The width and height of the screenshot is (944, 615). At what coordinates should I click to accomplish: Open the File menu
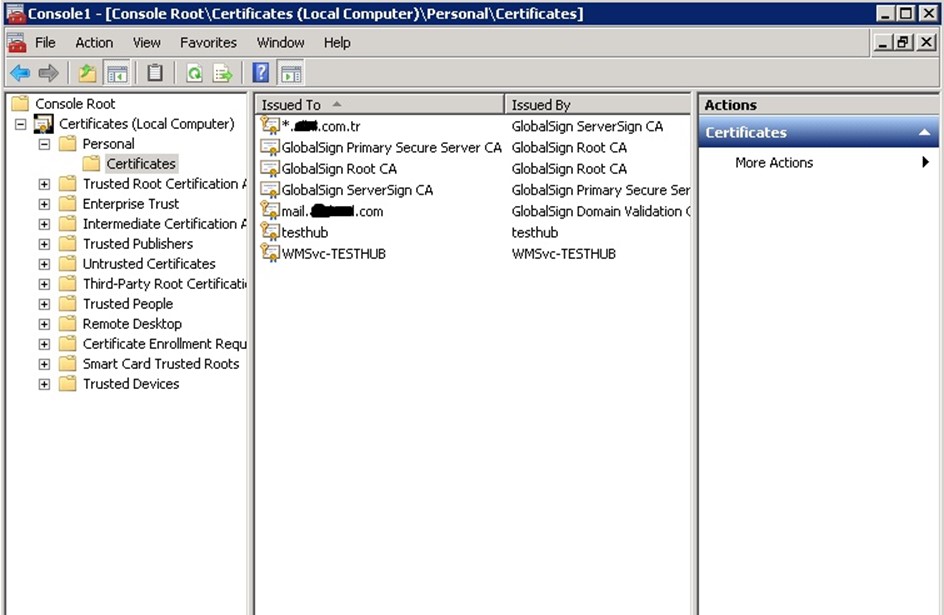pyautogui.click(x=45, y=43)
